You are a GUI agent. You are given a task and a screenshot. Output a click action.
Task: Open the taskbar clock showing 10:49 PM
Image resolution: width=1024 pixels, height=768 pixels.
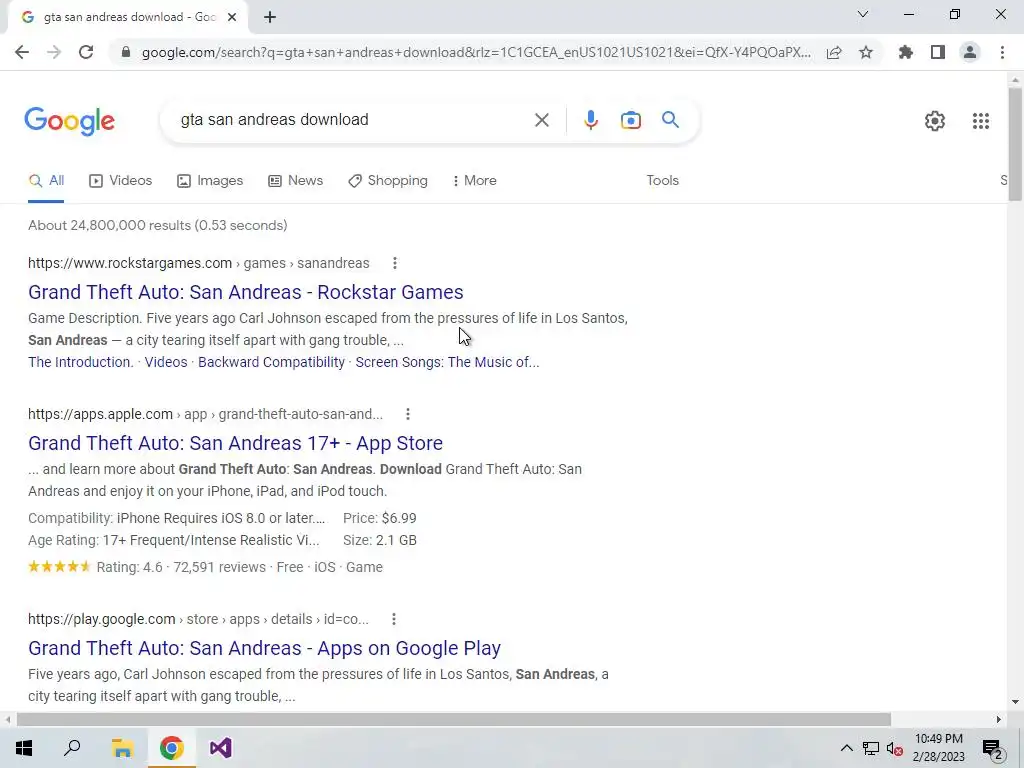pos(938,748)
